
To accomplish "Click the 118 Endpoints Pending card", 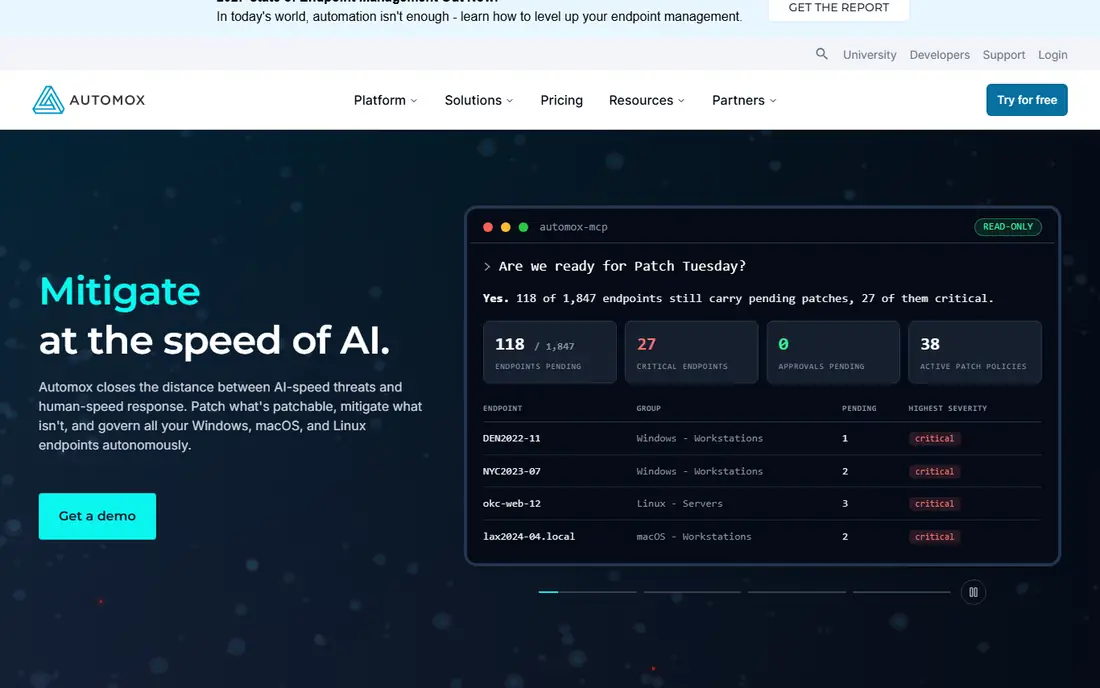I will pos(549,352).
